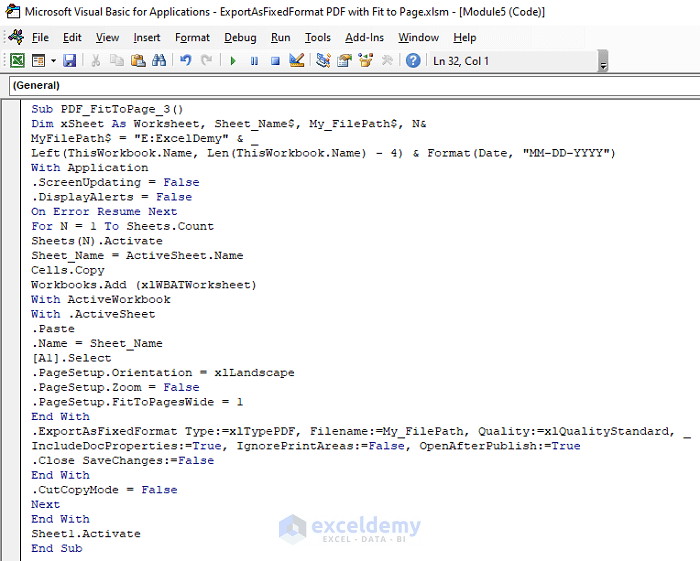Click the 'On Error Resume Next' line
Image resolution: width=700 pixels, height=561 pixels.
(x=104, y=212)
